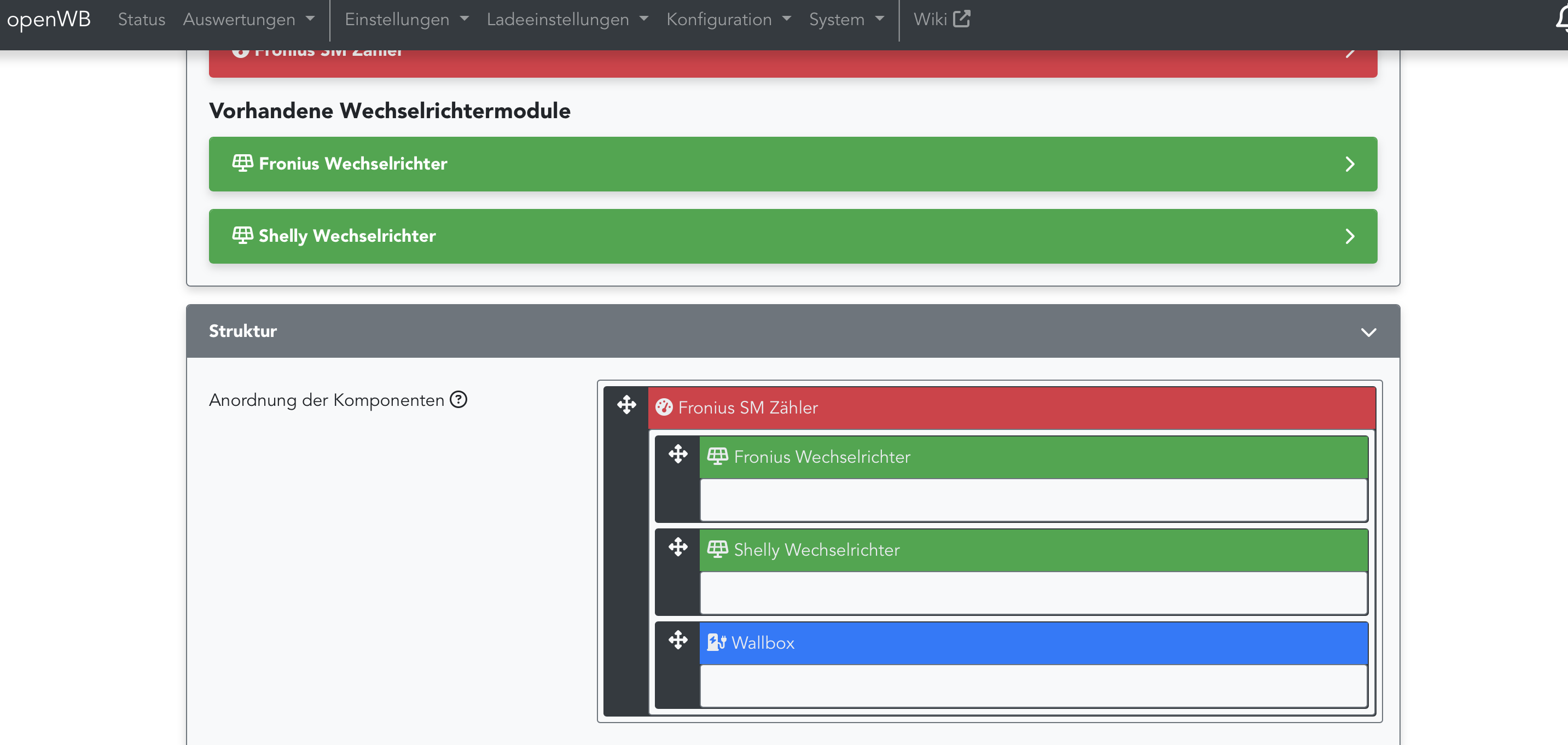Open the Auswertungen dropdown menu

click(x=249, y=20)
